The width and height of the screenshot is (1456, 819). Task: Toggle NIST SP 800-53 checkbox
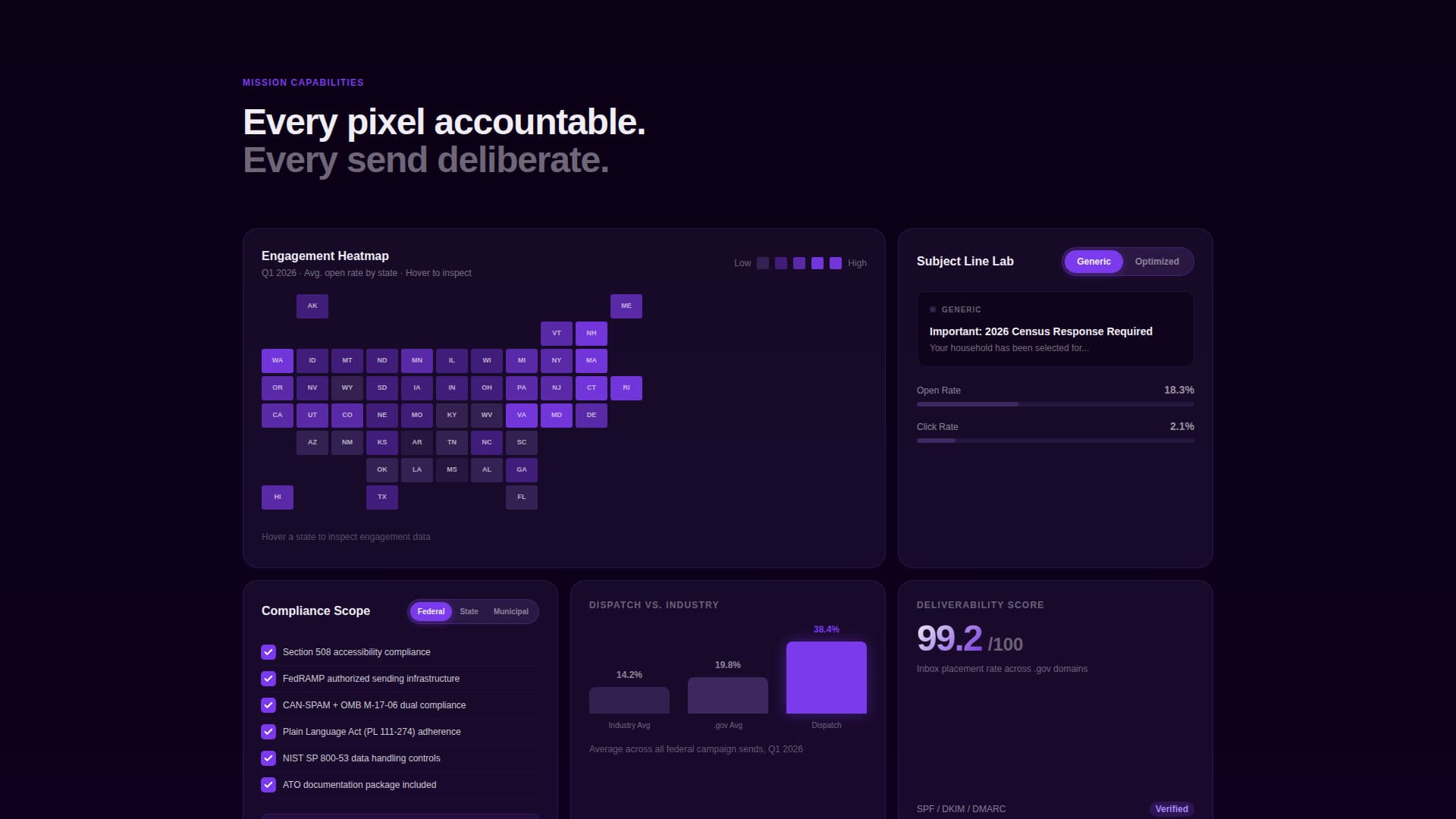tap(268, 758)
